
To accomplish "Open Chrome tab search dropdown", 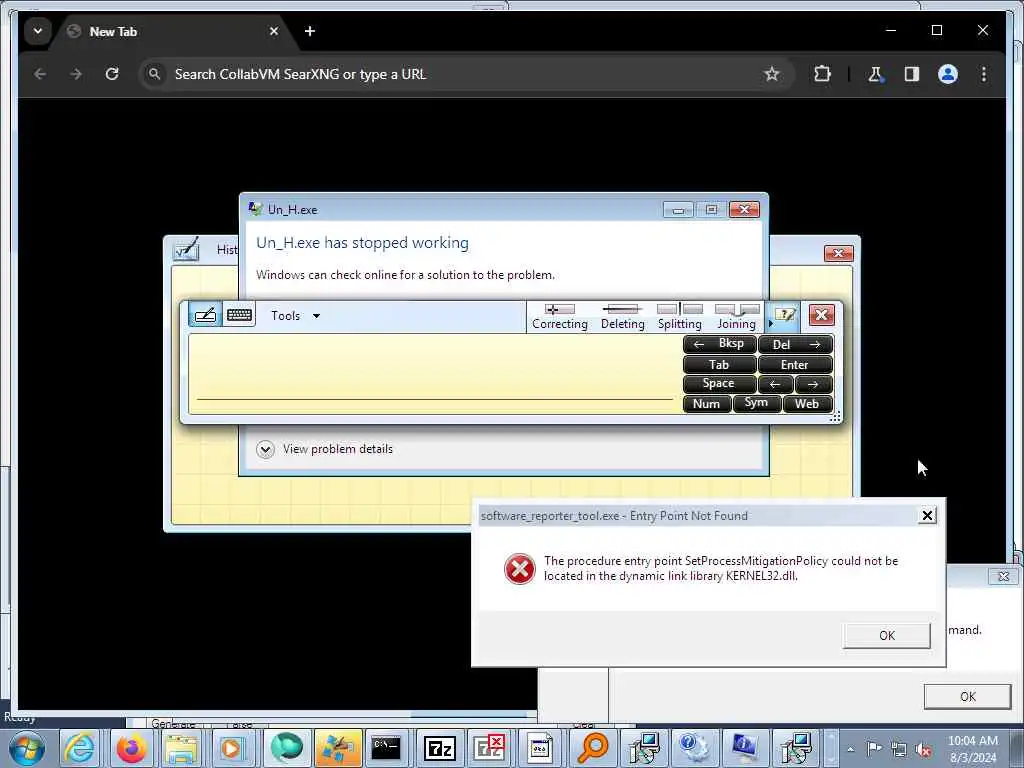I will click(38, 31).
